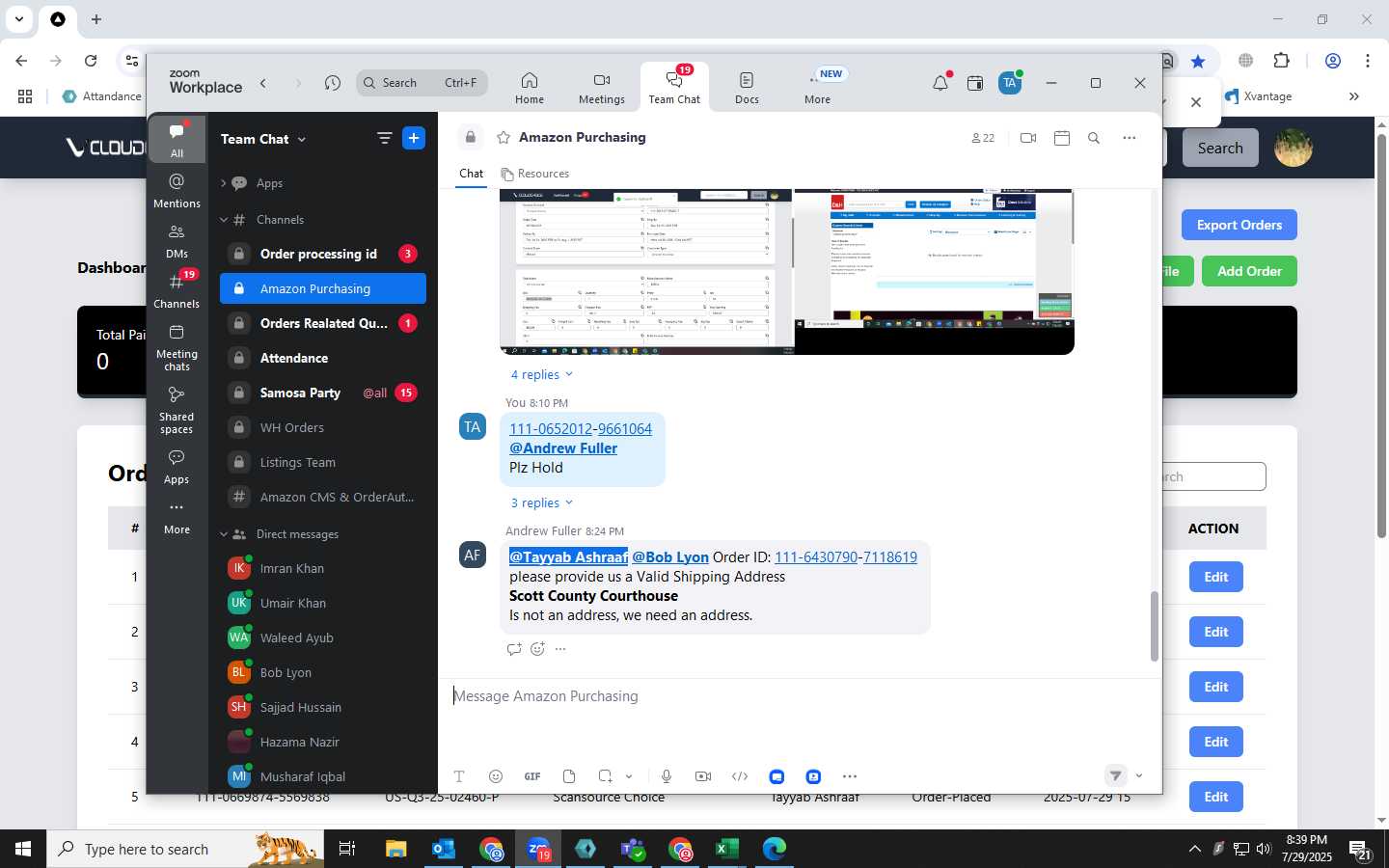Collapse the Direct messages section
This screenshot has width=1389, height=868.
(x=223, y=534)
